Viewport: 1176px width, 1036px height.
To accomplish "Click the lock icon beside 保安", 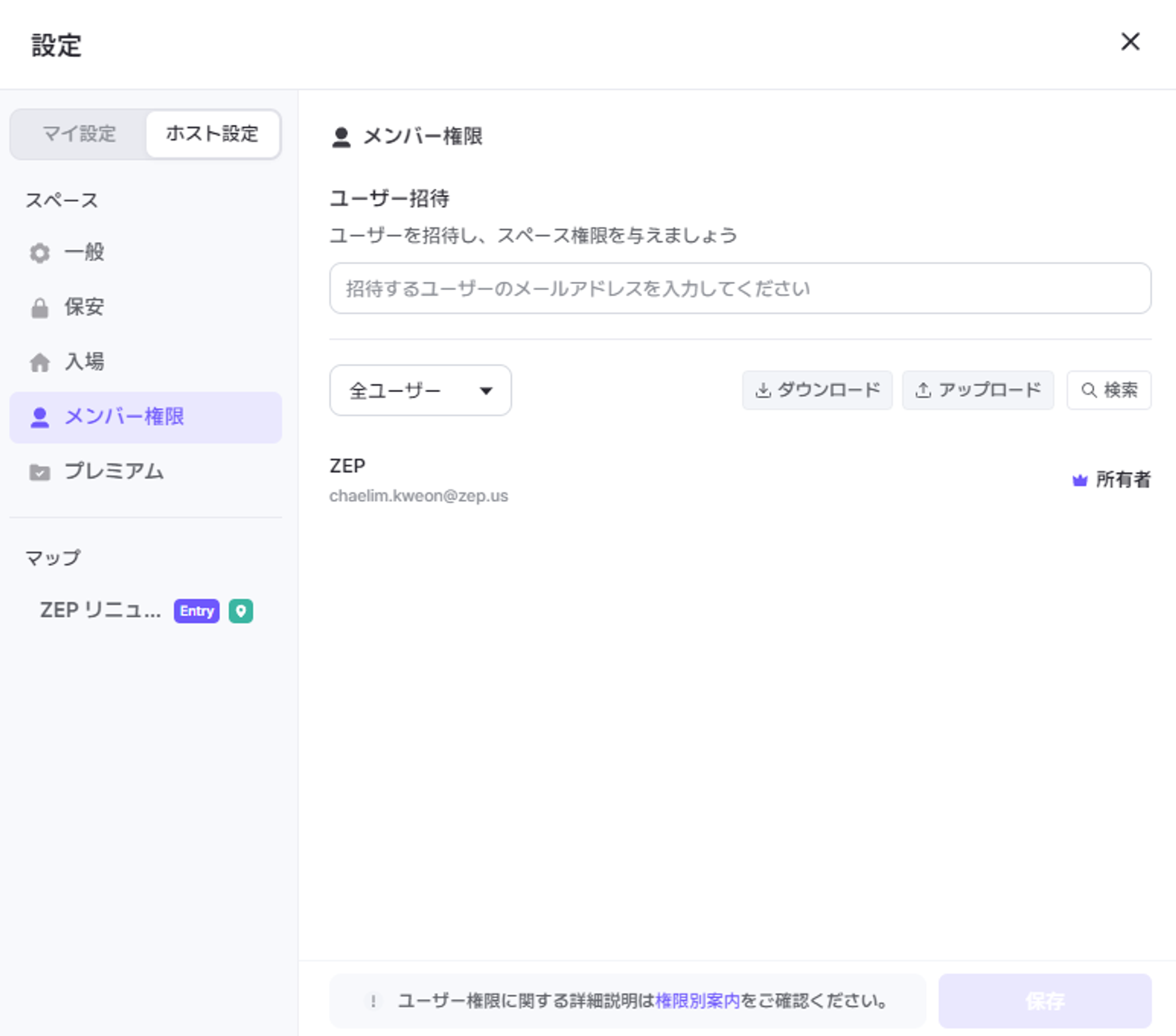I will 39,308.
